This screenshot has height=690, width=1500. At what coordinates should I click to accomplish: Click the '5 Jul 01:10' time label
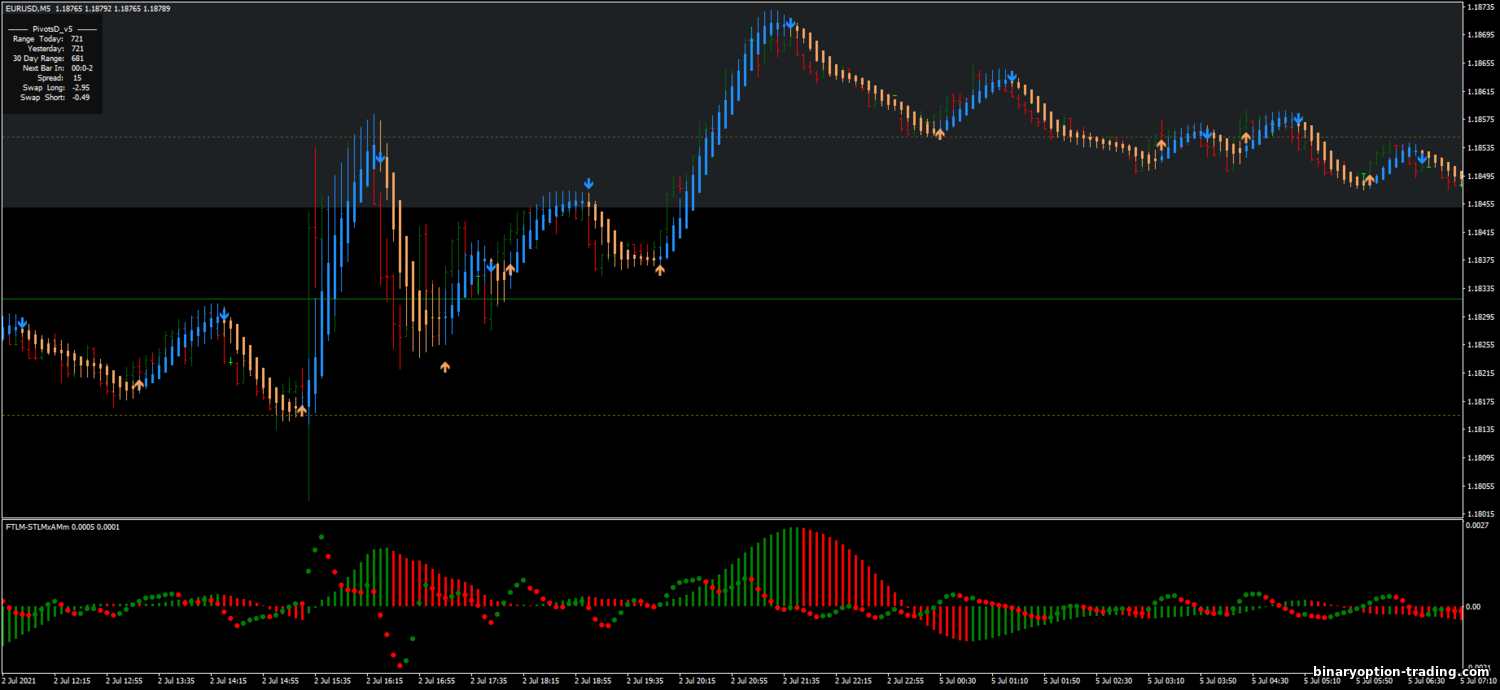click(x=1009, y=681)
